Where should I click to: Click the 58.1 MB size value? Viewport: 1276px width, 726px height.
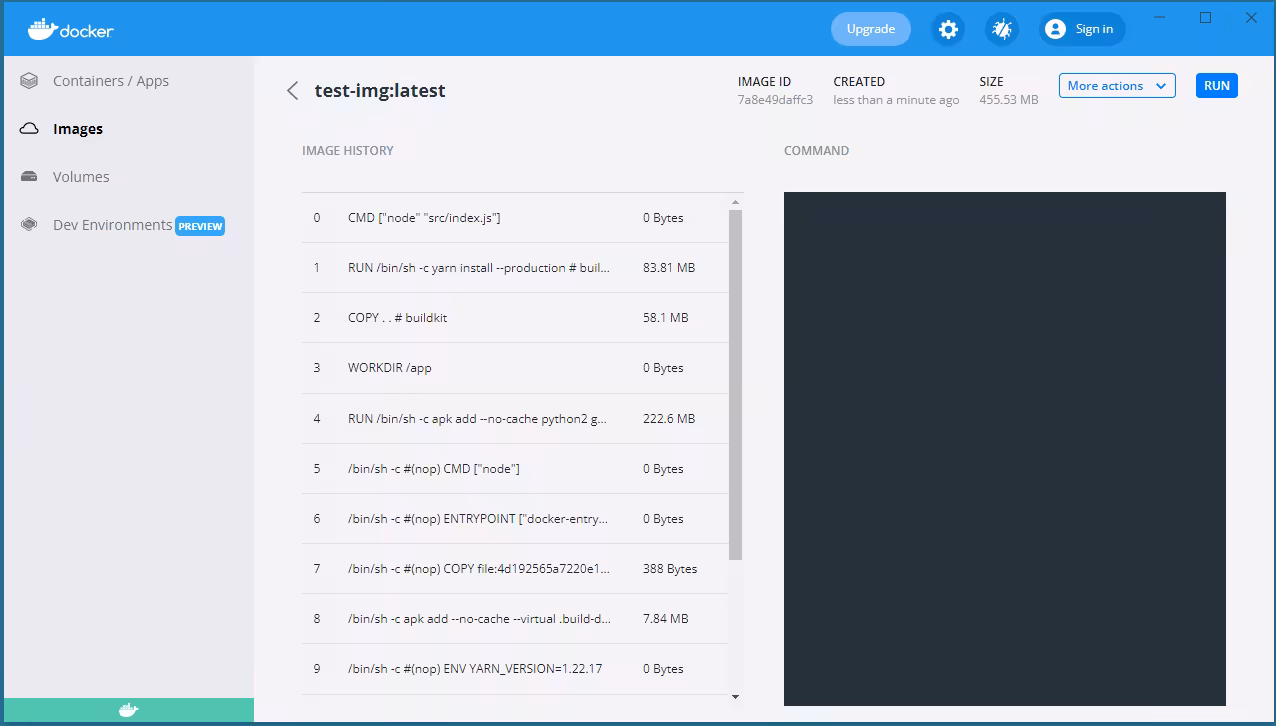(666, 318)
